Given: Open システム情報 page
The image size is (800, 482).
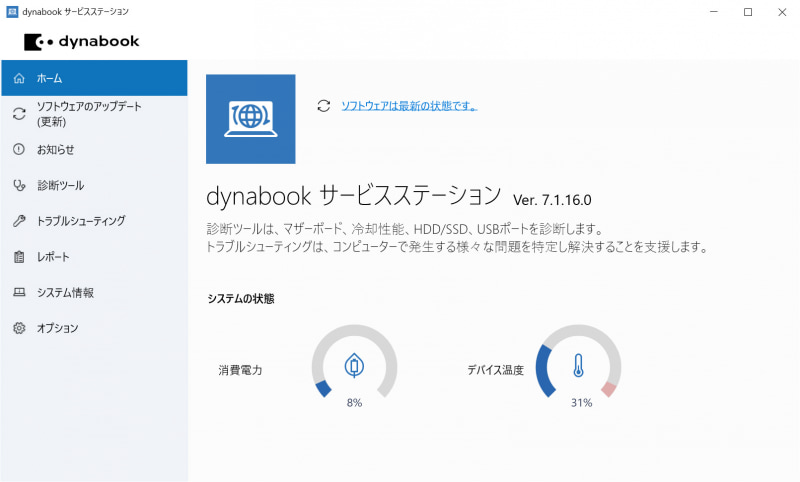Looking at the screenshot, I should [x=94, y=292].
